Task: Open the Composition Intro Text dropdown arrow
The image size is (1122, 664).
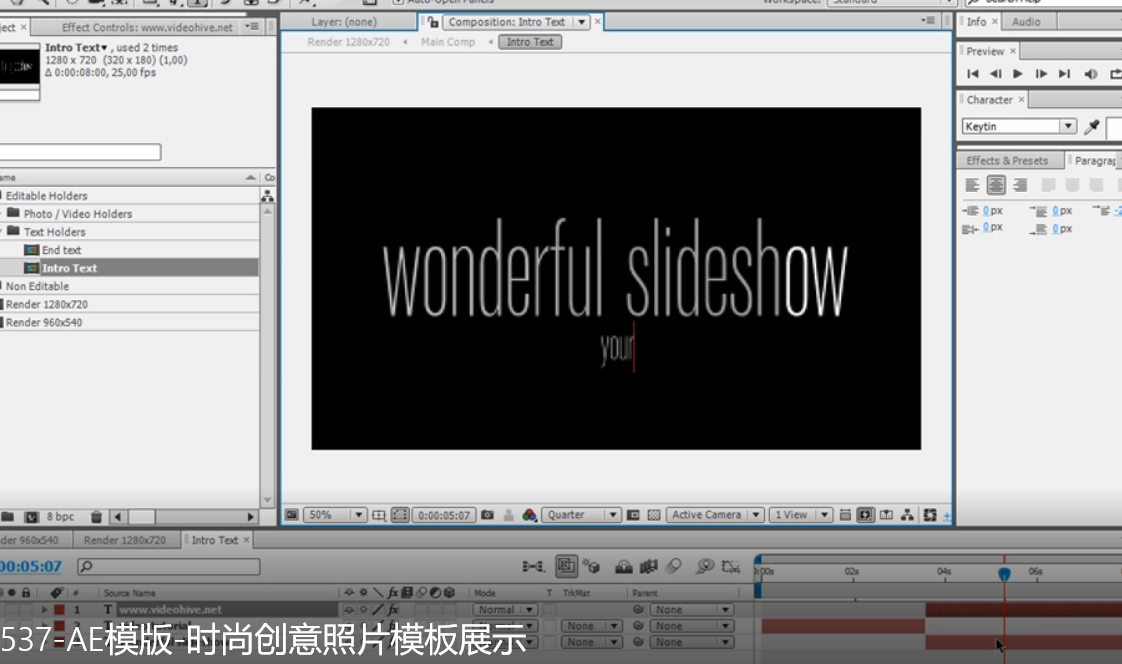Action: coord(582,22)
